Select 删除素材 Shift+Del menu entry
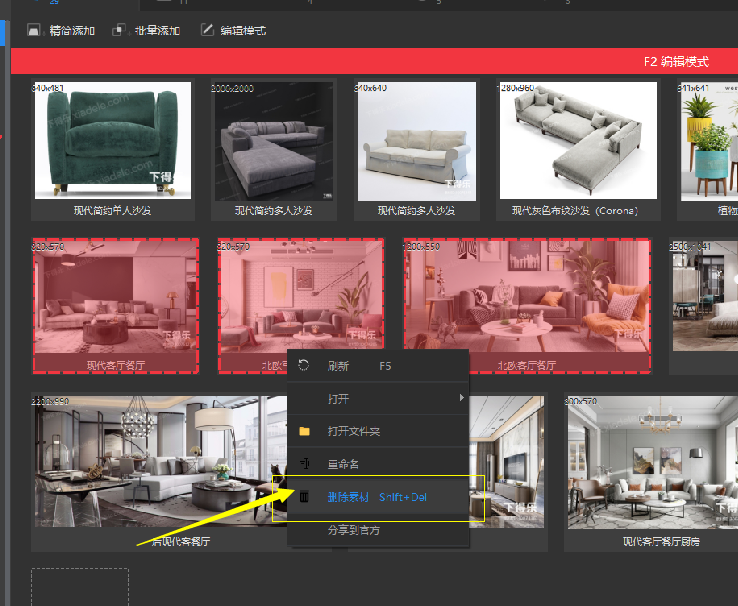The height and width of the screenshot is (606, 738). [x=380, y=497]
